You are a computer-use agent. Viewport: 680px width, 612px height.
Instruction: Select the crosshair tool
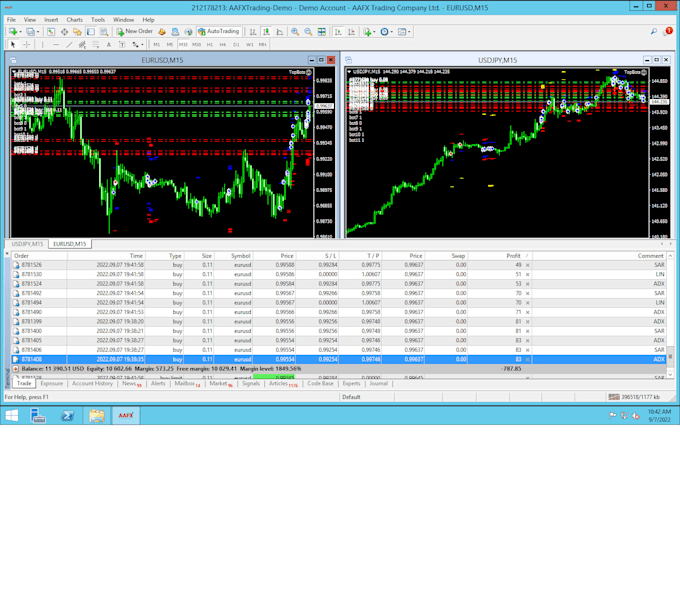tap(26, 44)
